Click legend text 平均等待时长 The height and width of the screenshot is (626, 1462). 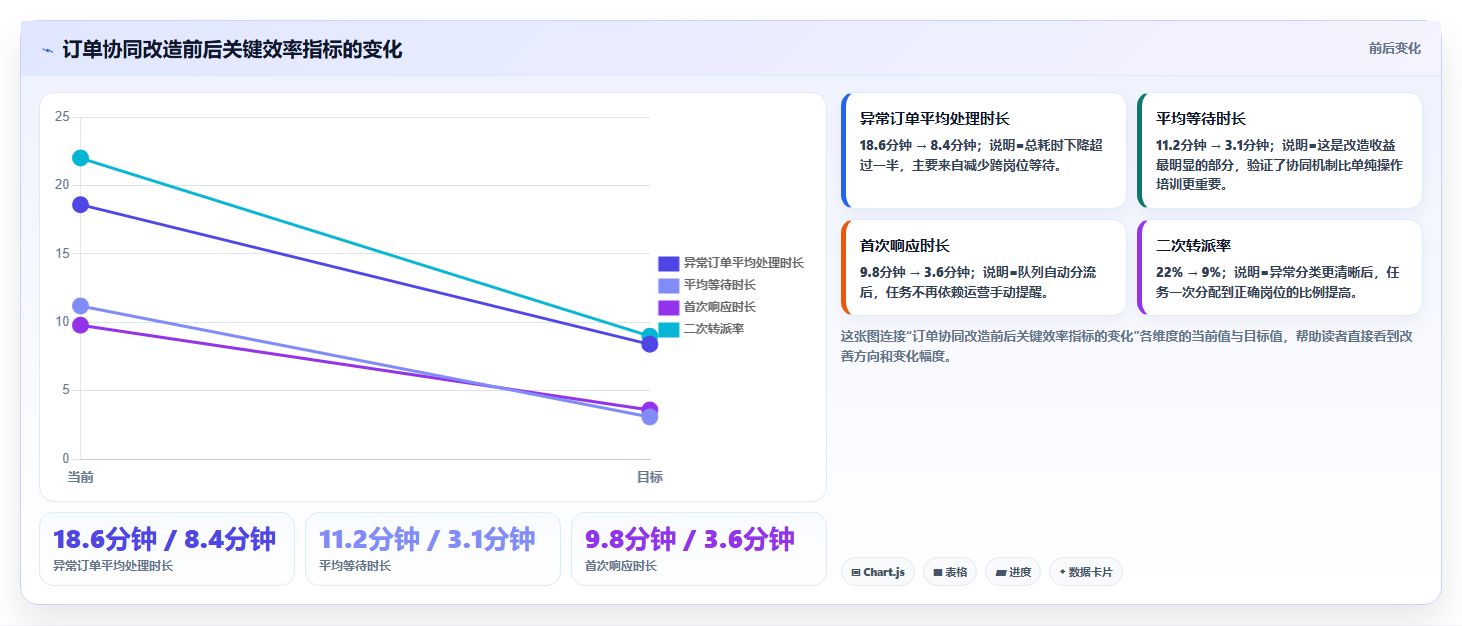point(720,285)
